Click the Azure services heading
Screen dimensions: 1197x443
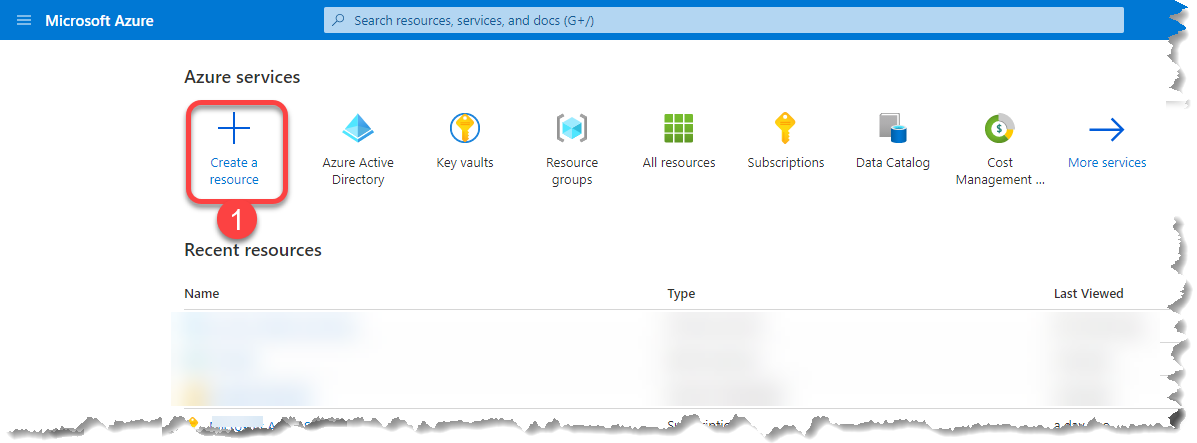pyautogui.click(x=242, y=77)
